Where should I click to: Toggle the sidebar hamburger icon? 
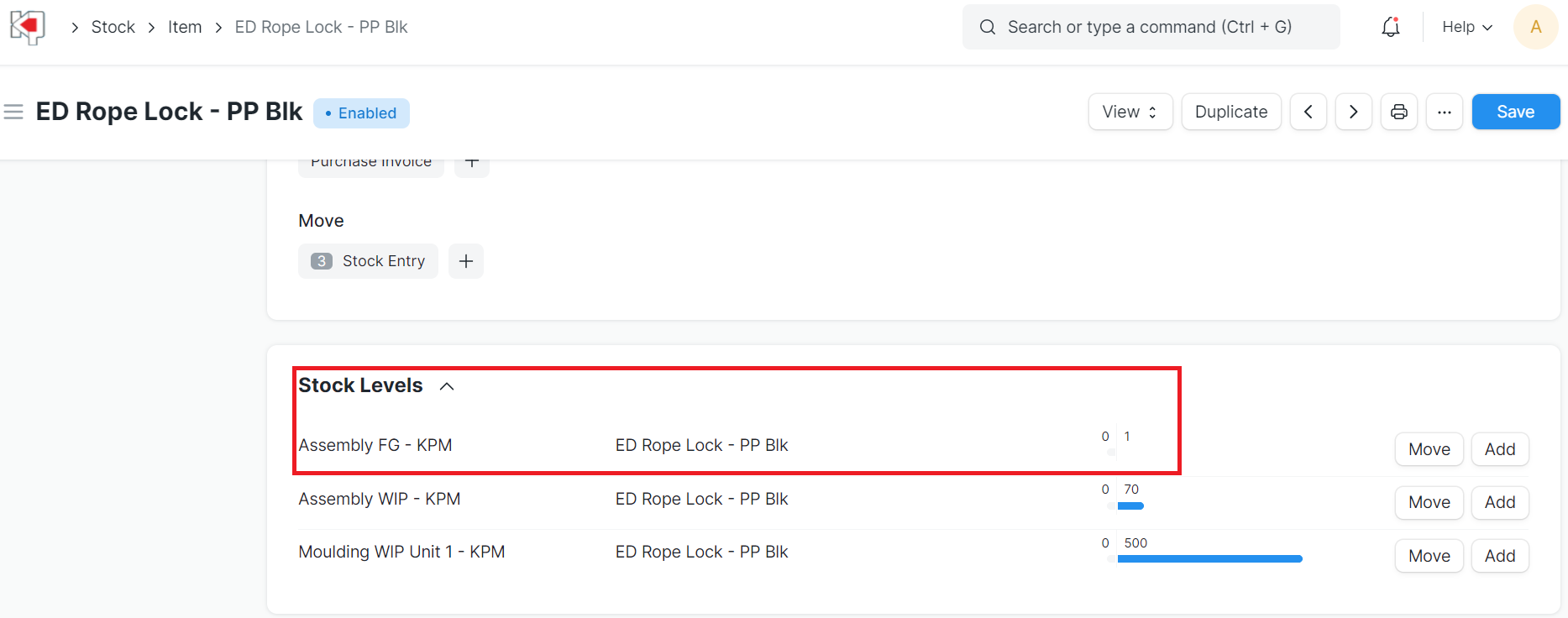(x=13, y=112)
